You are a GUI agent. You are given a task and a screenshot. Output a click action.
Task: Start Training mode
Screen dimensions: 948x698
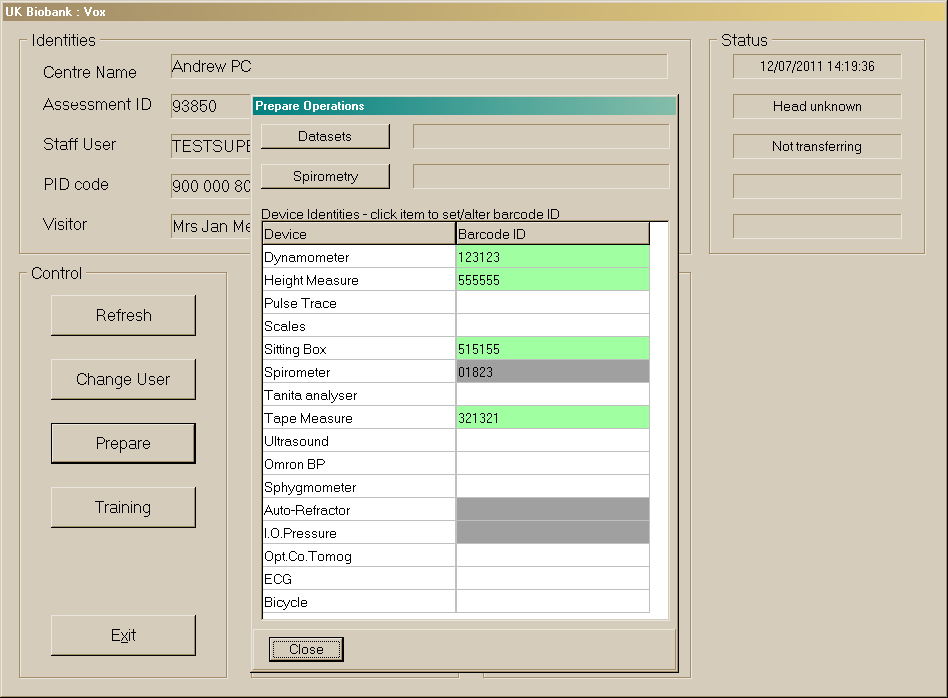(x=123, y=507)
